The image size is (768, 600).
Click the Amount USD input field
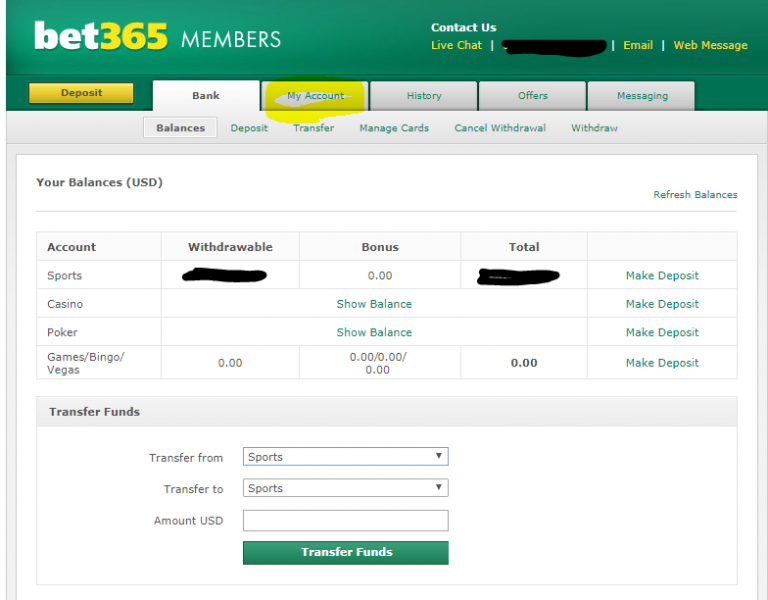tap(345, 520)
